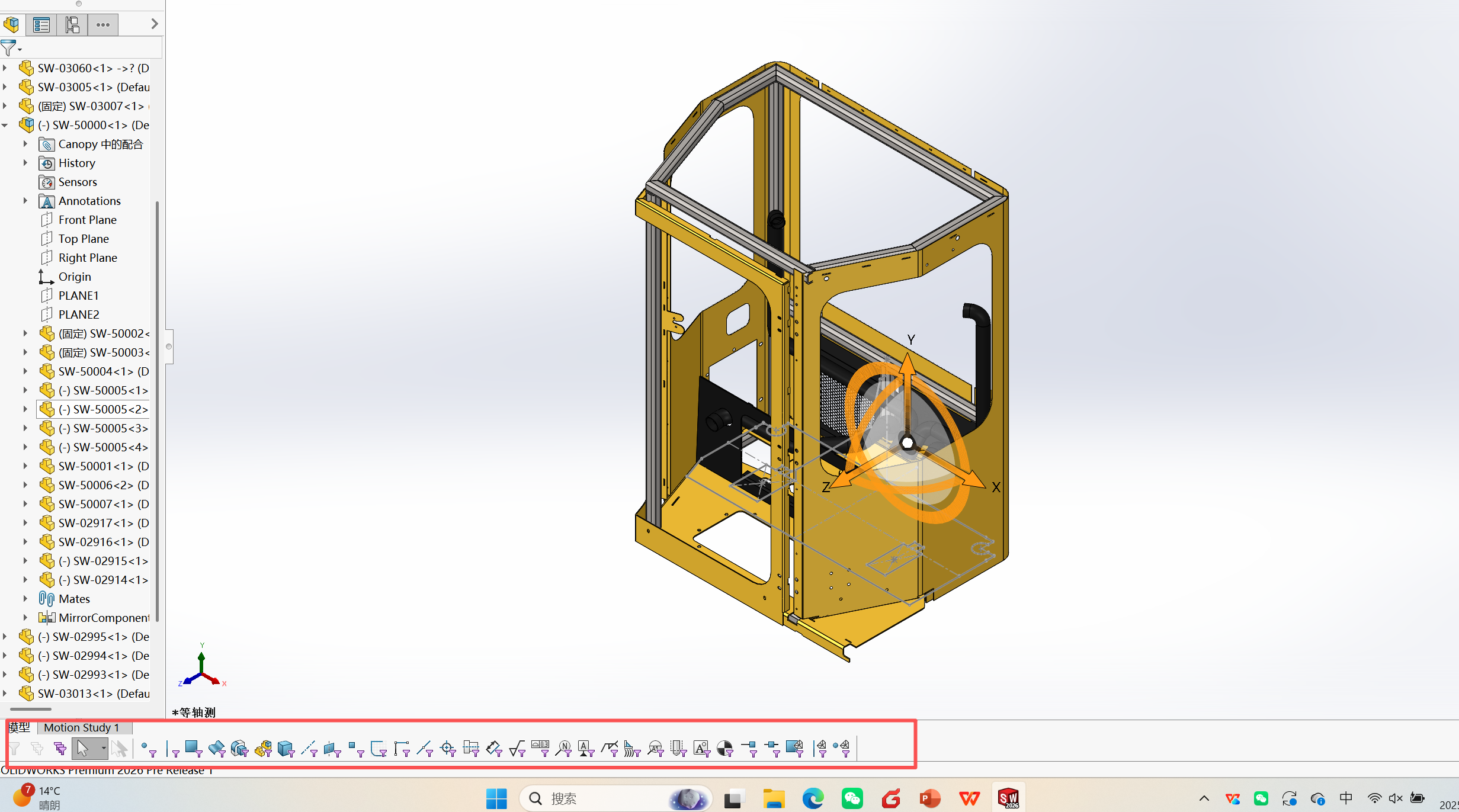Open WeChat from the Windows taskbar
The height and width of the screenshot is (812, 1459).
(852, 798)
